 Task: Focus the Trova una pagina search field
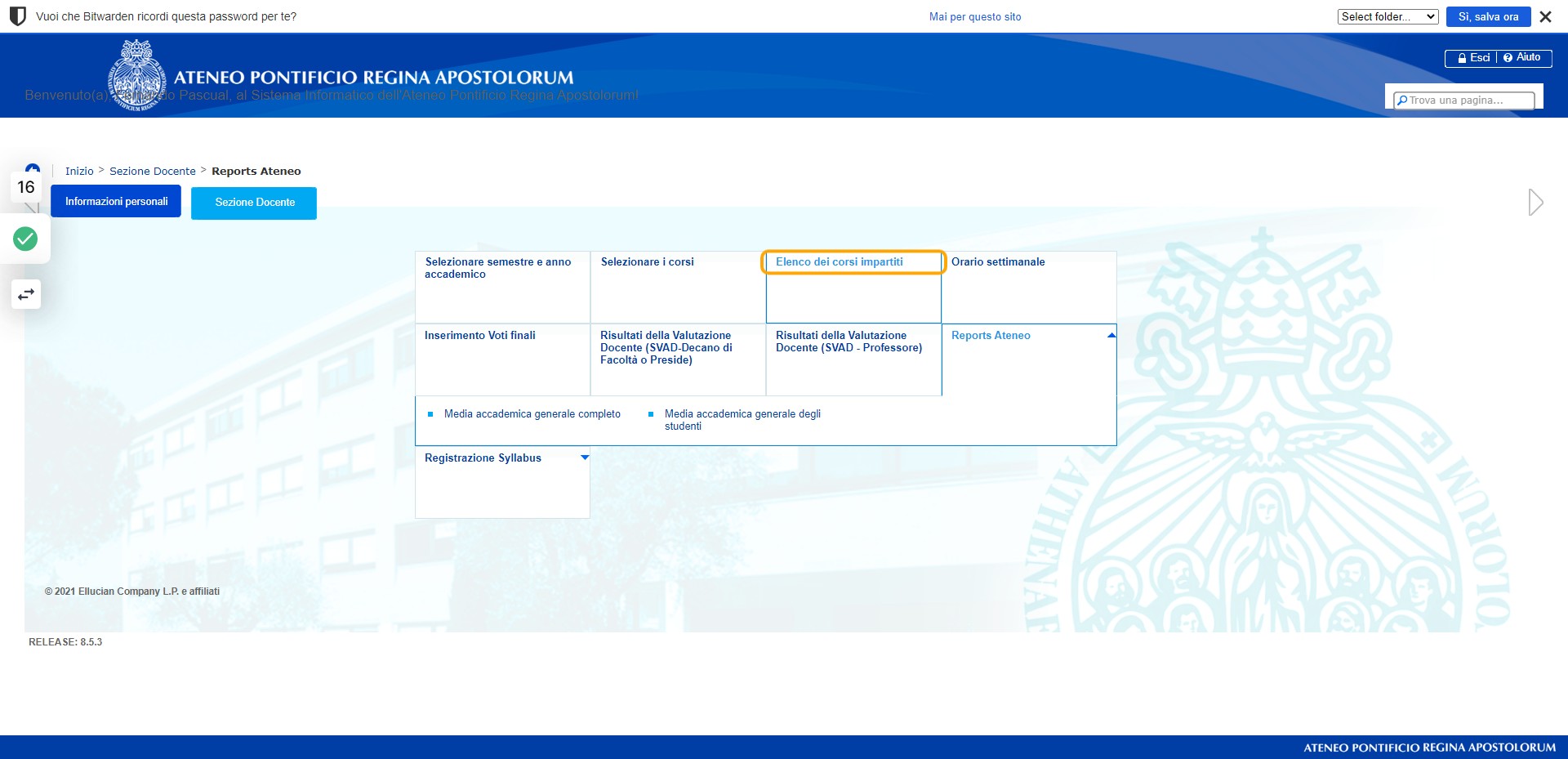pyautogui.click(x=1463, y=100)
